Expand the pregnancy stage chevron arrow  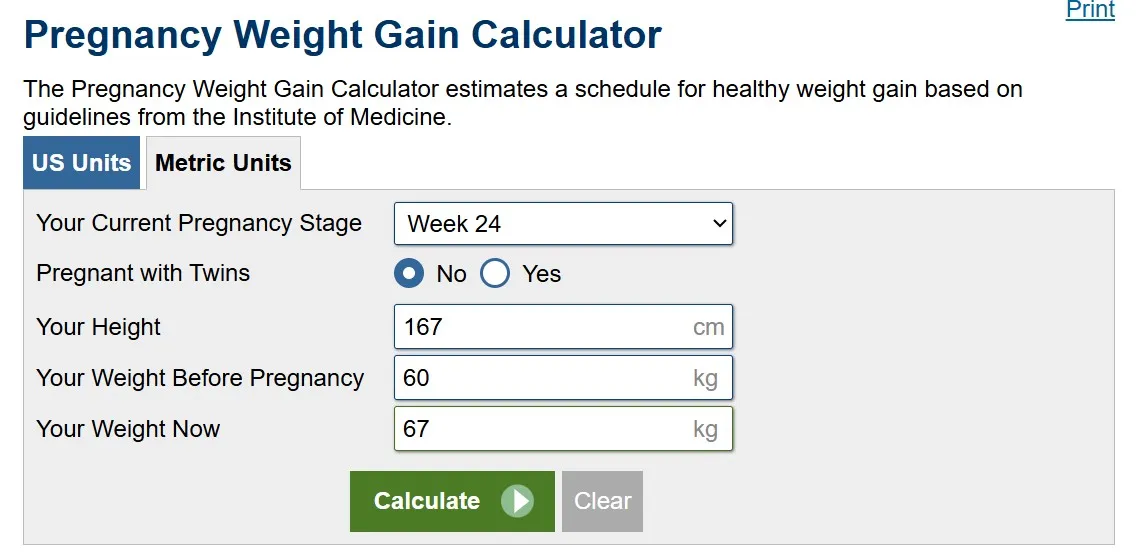[x=719, y=224]
